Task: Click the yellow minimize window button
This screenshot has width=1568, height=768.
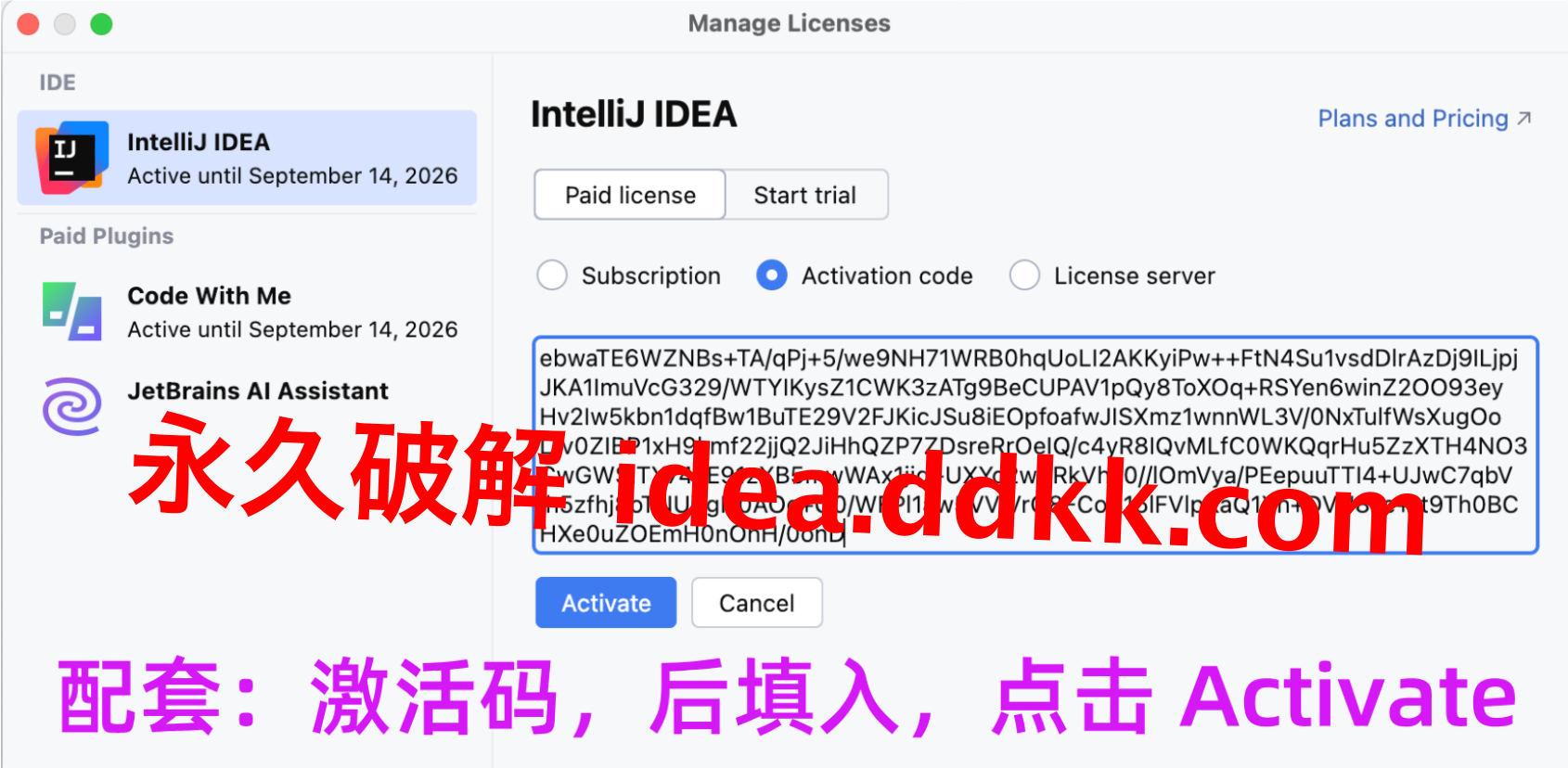Action: tap(65, 24)
